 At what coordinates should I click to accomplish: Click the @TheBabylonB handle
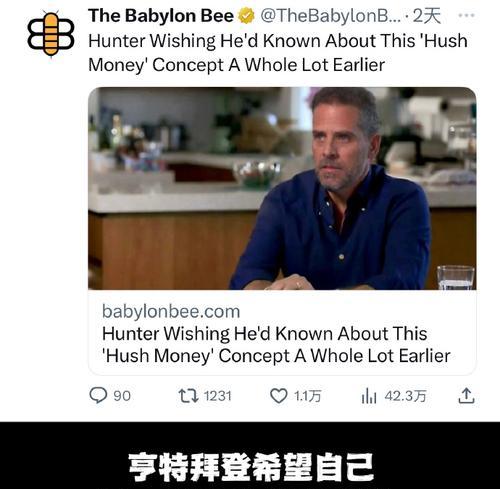tap(330, 16)
